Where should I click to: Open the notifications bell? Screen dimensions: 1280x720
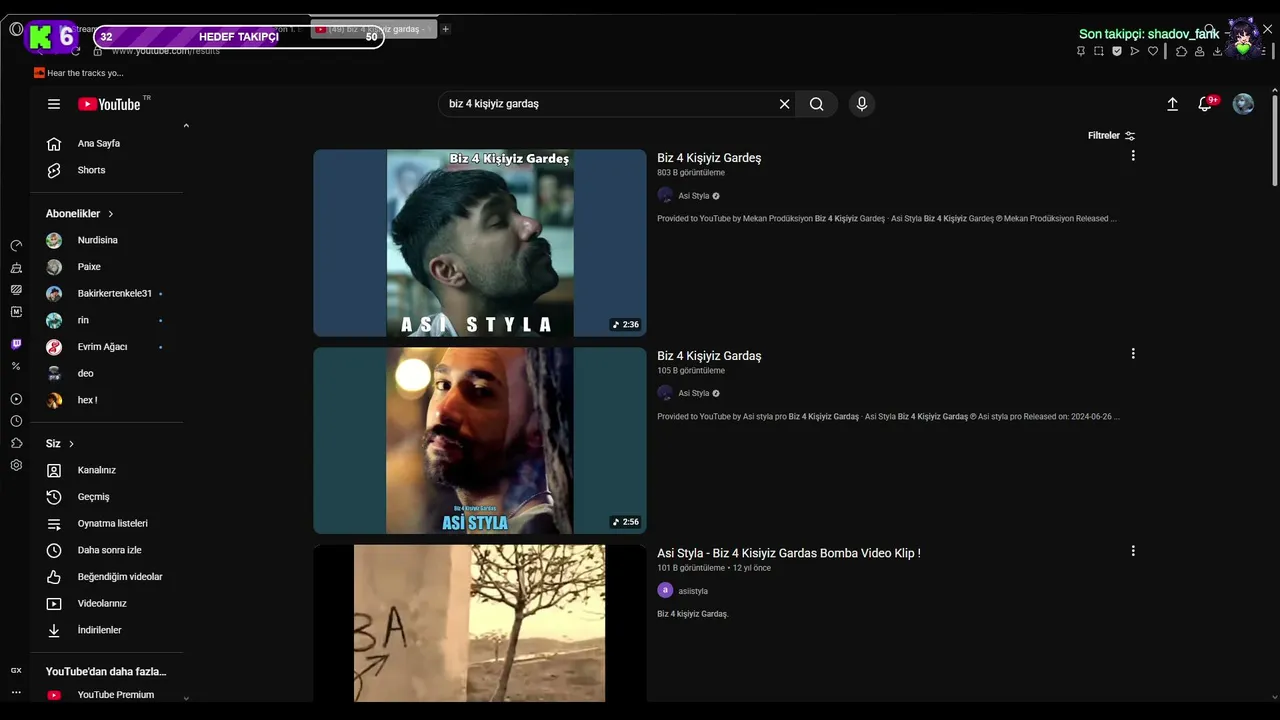pyautogui.click(x=1206, y=104)
